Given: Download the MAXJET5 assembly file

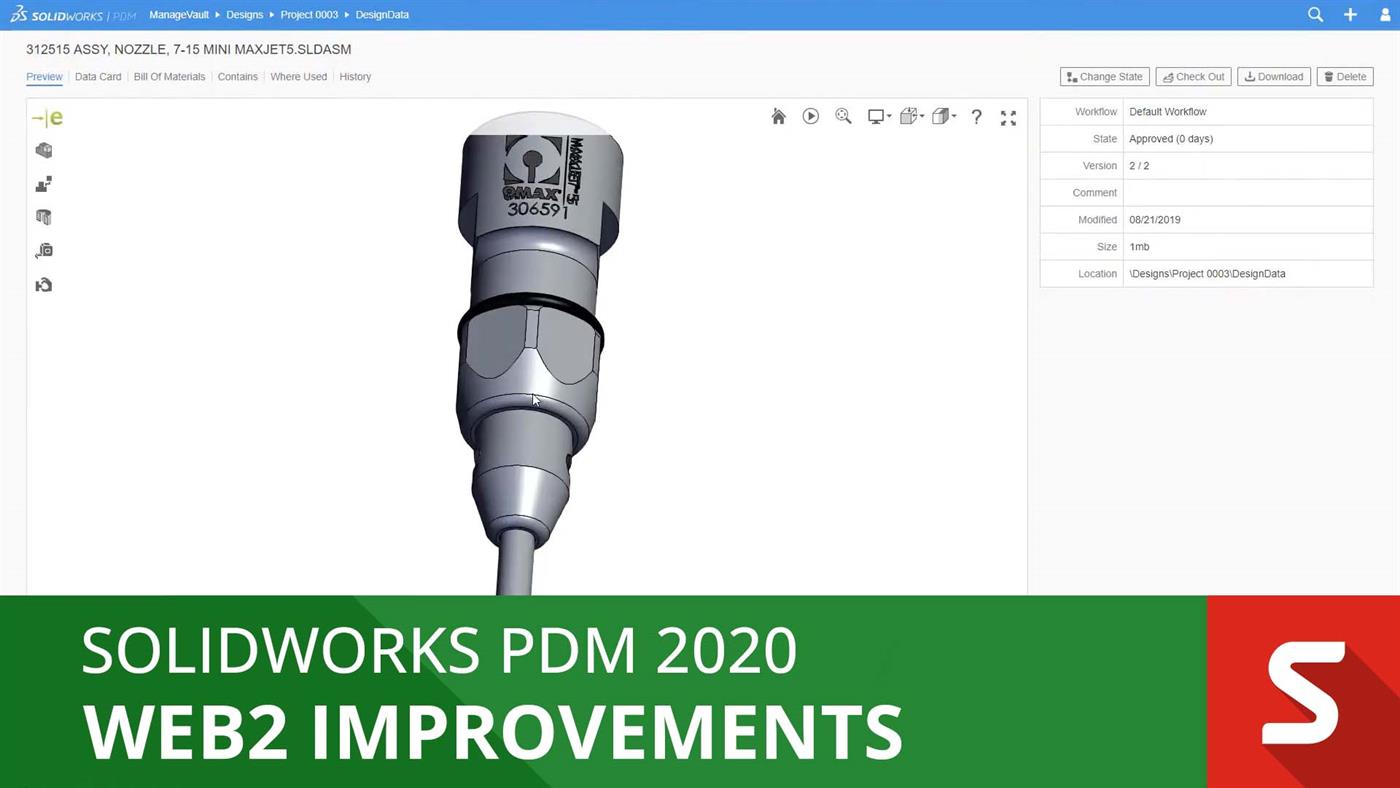Looking at the screenshot, I should tap(1273, 76).
